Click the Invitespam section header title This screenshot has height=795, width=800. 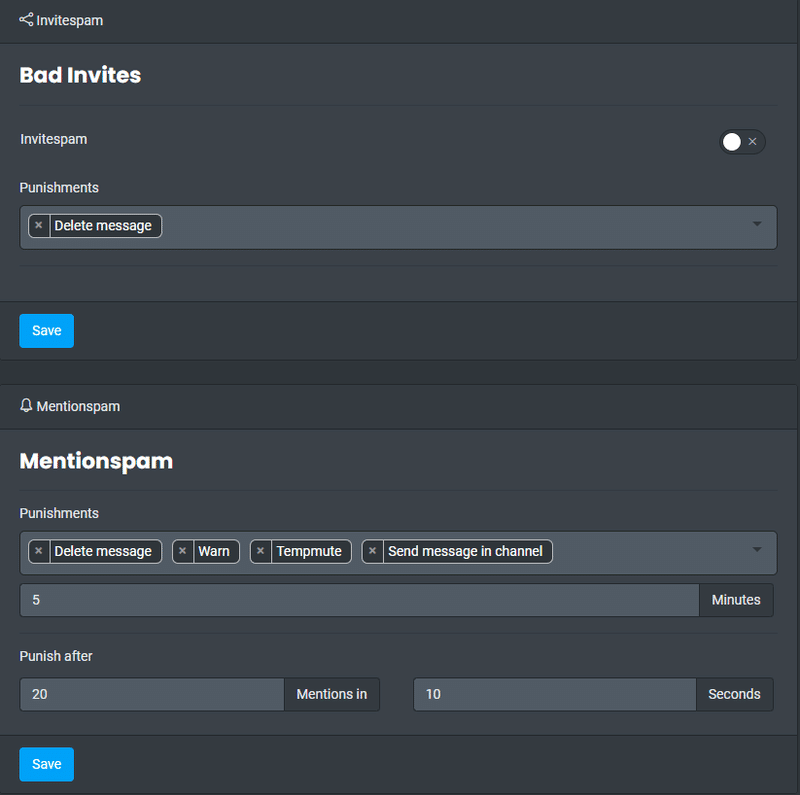[x=69, y=20]
